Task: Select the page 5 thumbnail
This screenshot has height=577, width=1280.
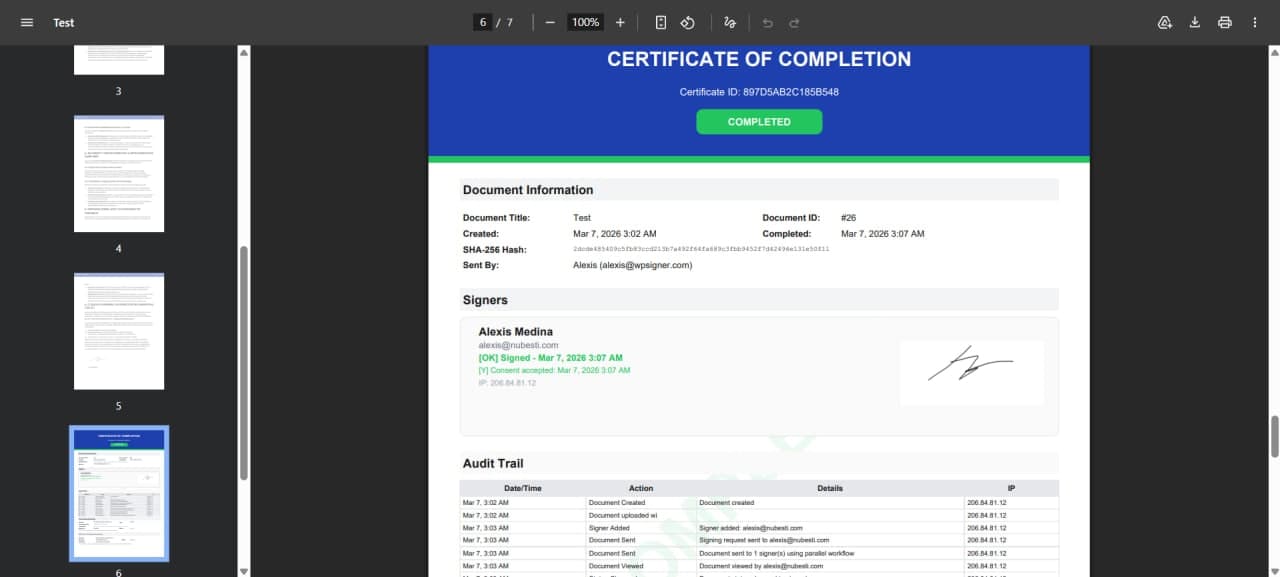Action: click(x=119, y=330)
